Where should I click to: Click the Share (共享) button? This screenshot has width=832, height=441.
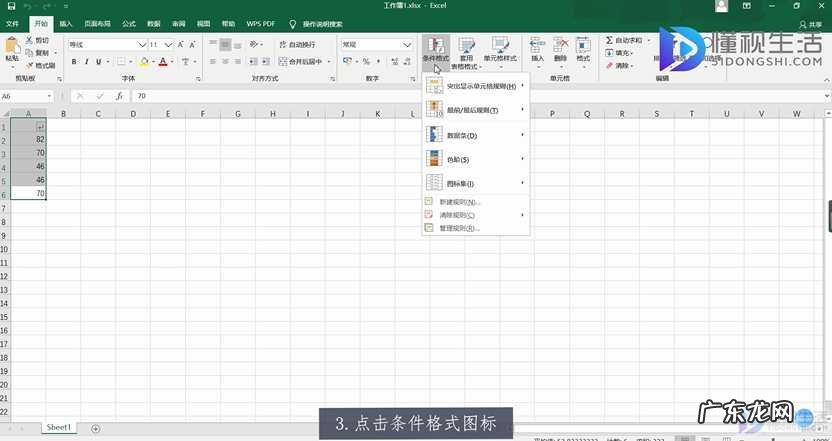(x=810, y=24)
